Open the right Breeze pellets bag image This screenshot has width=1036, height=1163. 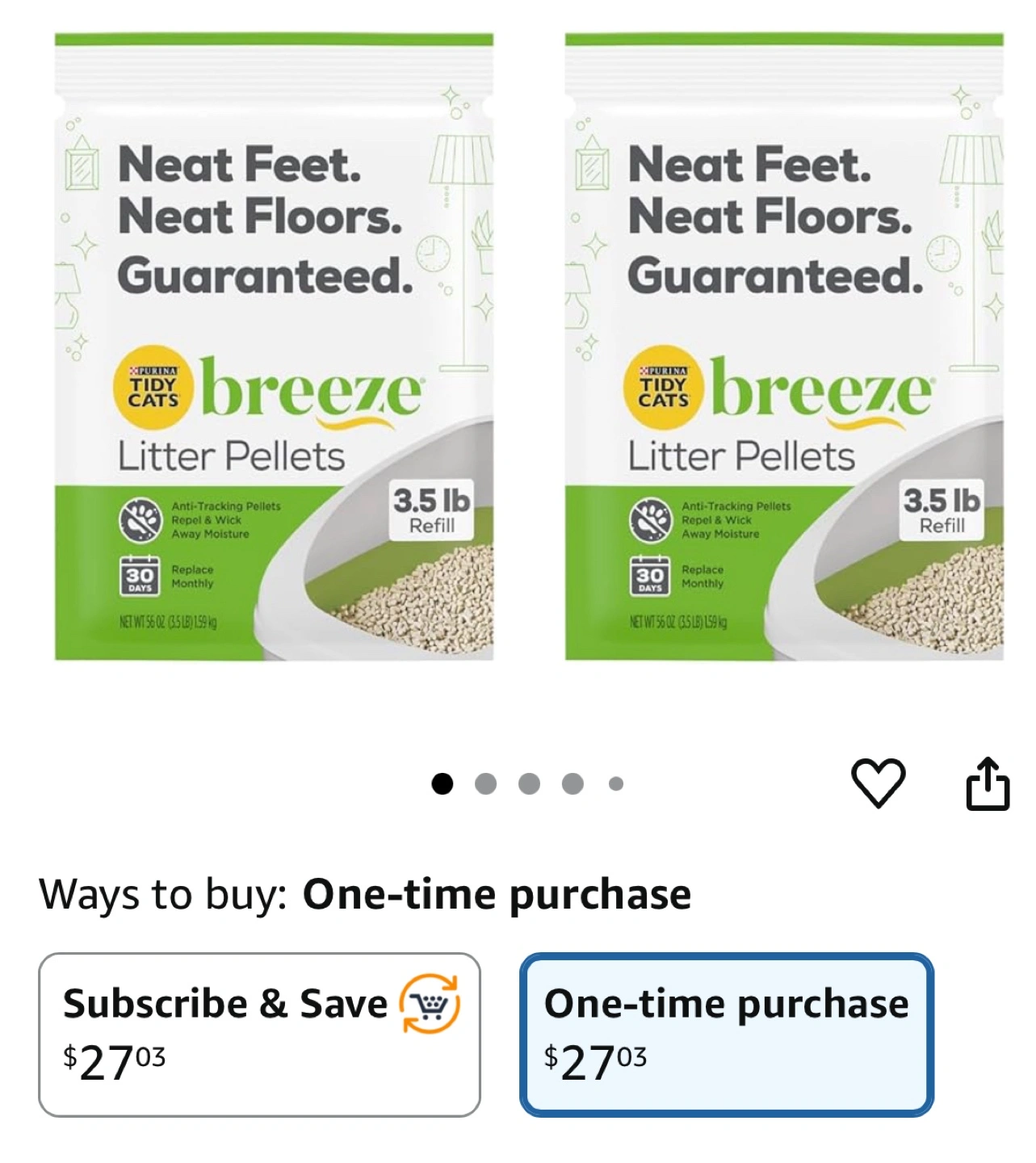(784, 346)
